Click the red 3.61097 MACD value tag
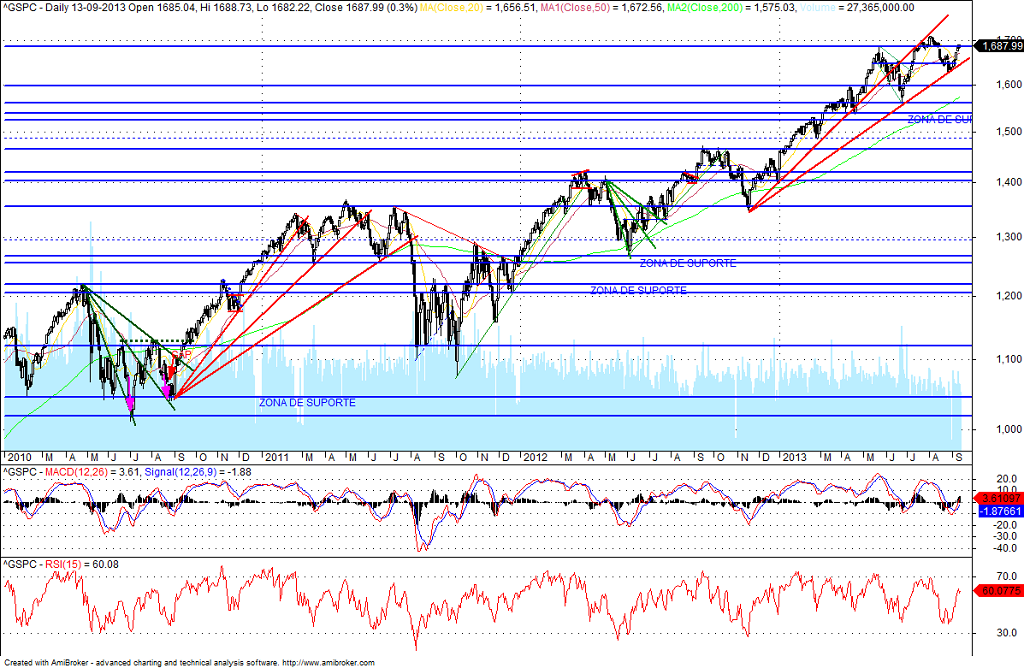 [x=999, y=498]
